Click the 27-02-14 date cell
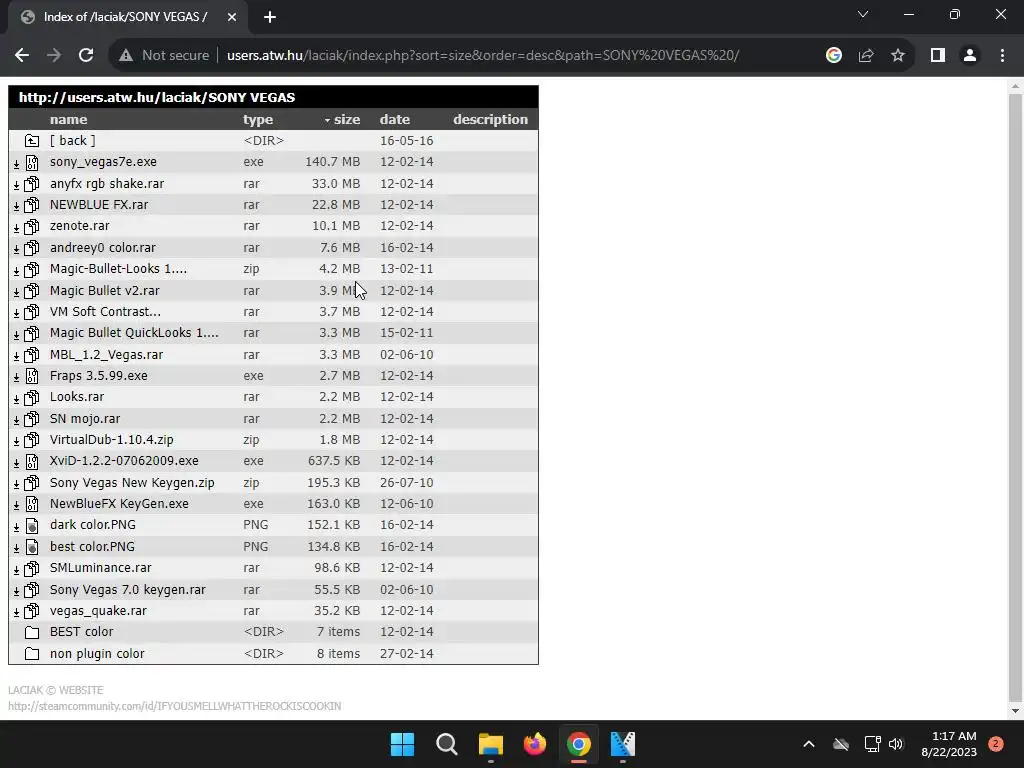 (406, 654)
